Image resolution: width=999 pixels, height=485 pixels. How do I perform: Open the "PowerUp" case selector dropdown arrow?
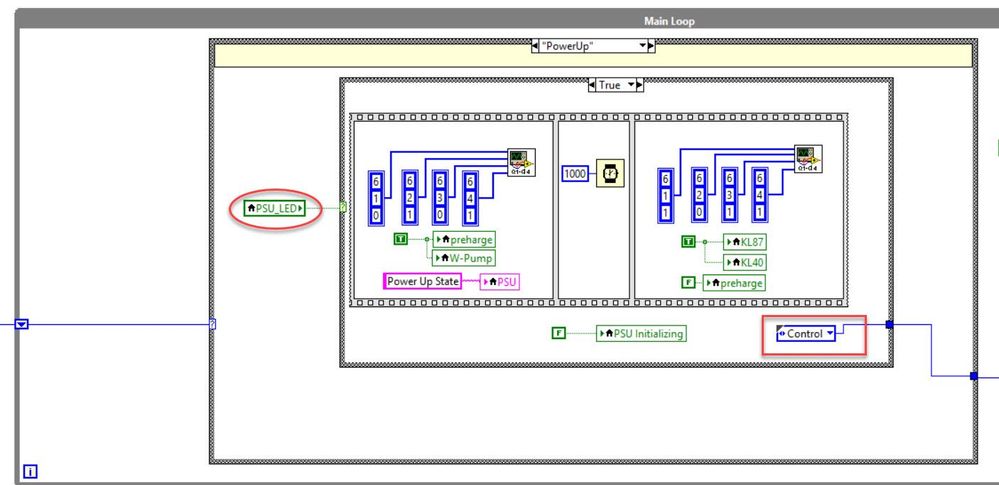click(x=642, y=46)
